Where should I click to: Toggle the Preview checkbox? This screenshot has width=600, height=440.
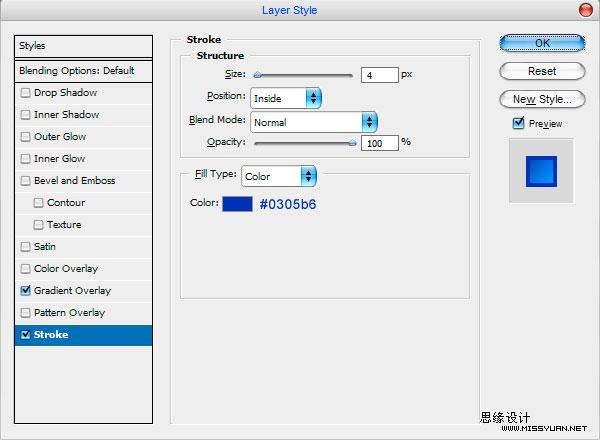pyautogui.click(x=518, y=123)
